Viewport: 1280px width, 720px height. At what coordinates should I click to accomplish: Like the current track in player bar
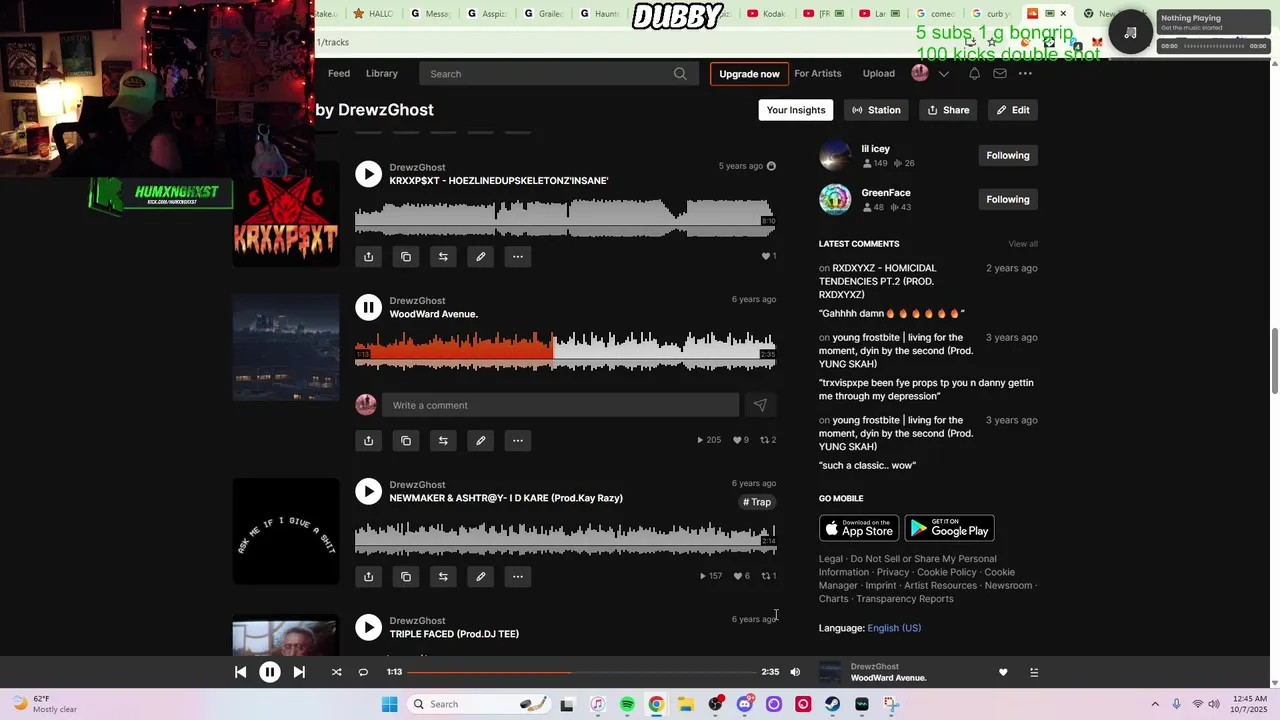click(1003, 672)
